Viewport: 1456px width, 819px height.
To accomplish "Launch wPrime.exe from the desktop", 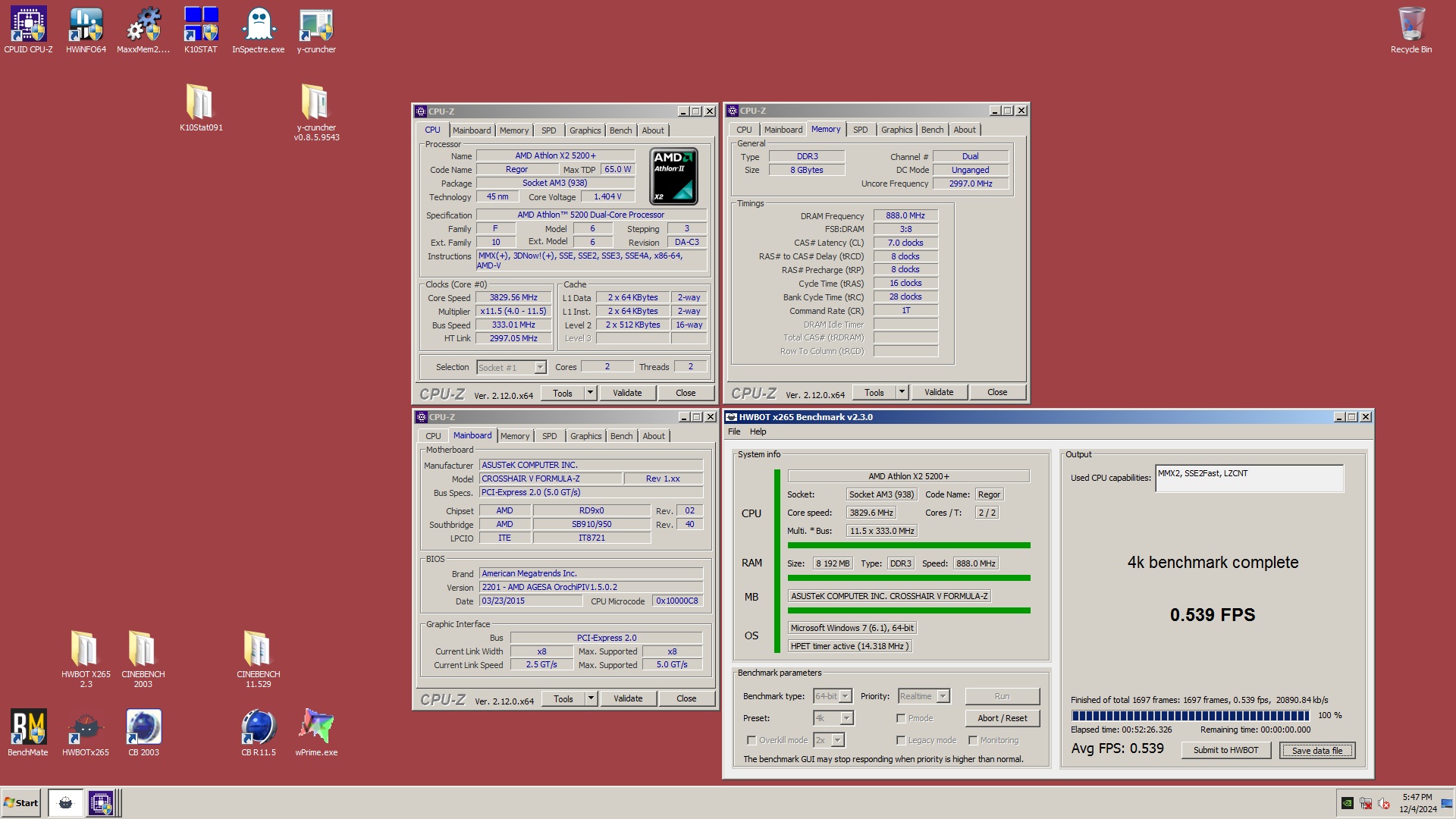I will tap(316, 733).
